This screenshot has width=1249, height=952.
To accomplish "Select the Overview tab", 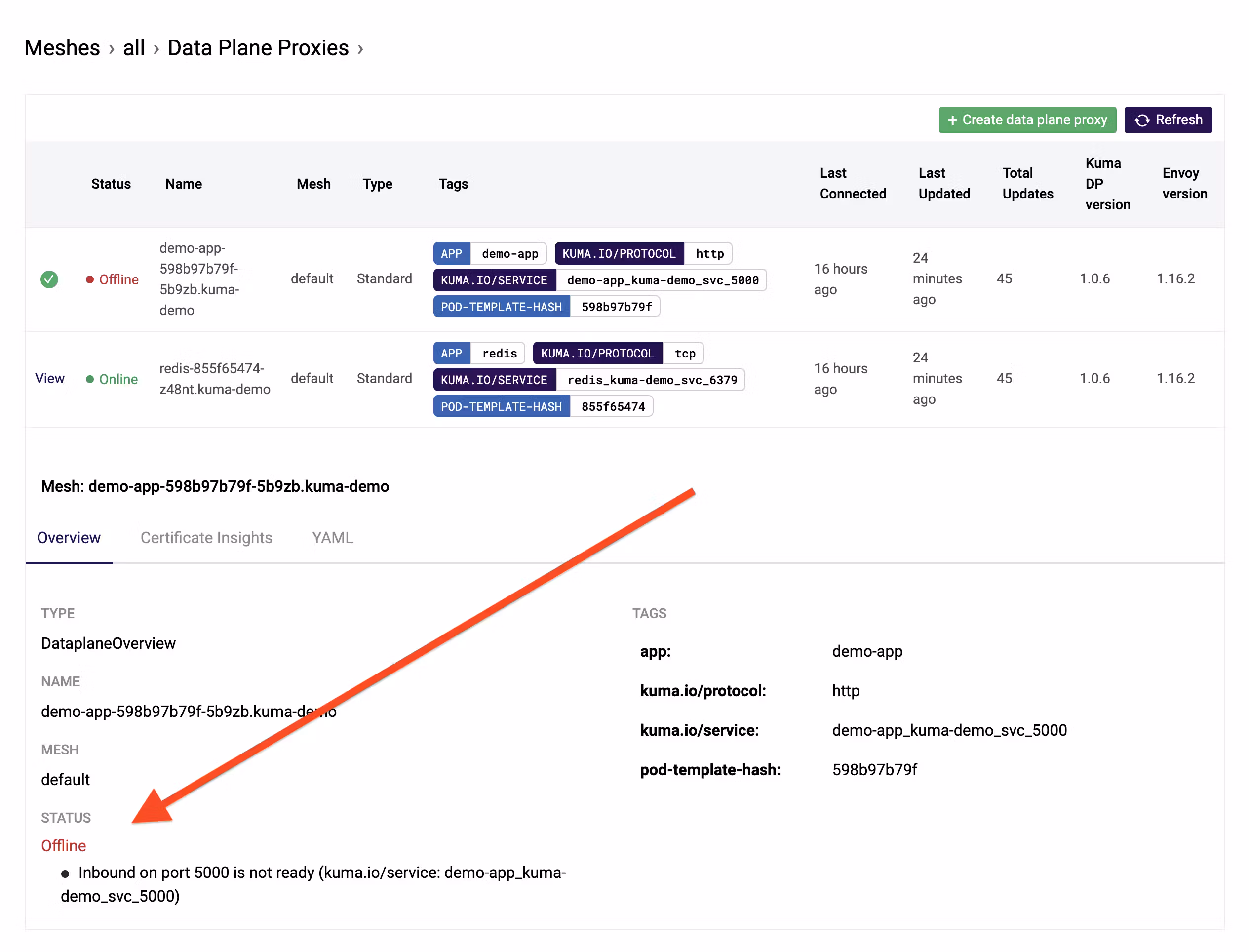I will pyautogui.click(x=69, y=538).
